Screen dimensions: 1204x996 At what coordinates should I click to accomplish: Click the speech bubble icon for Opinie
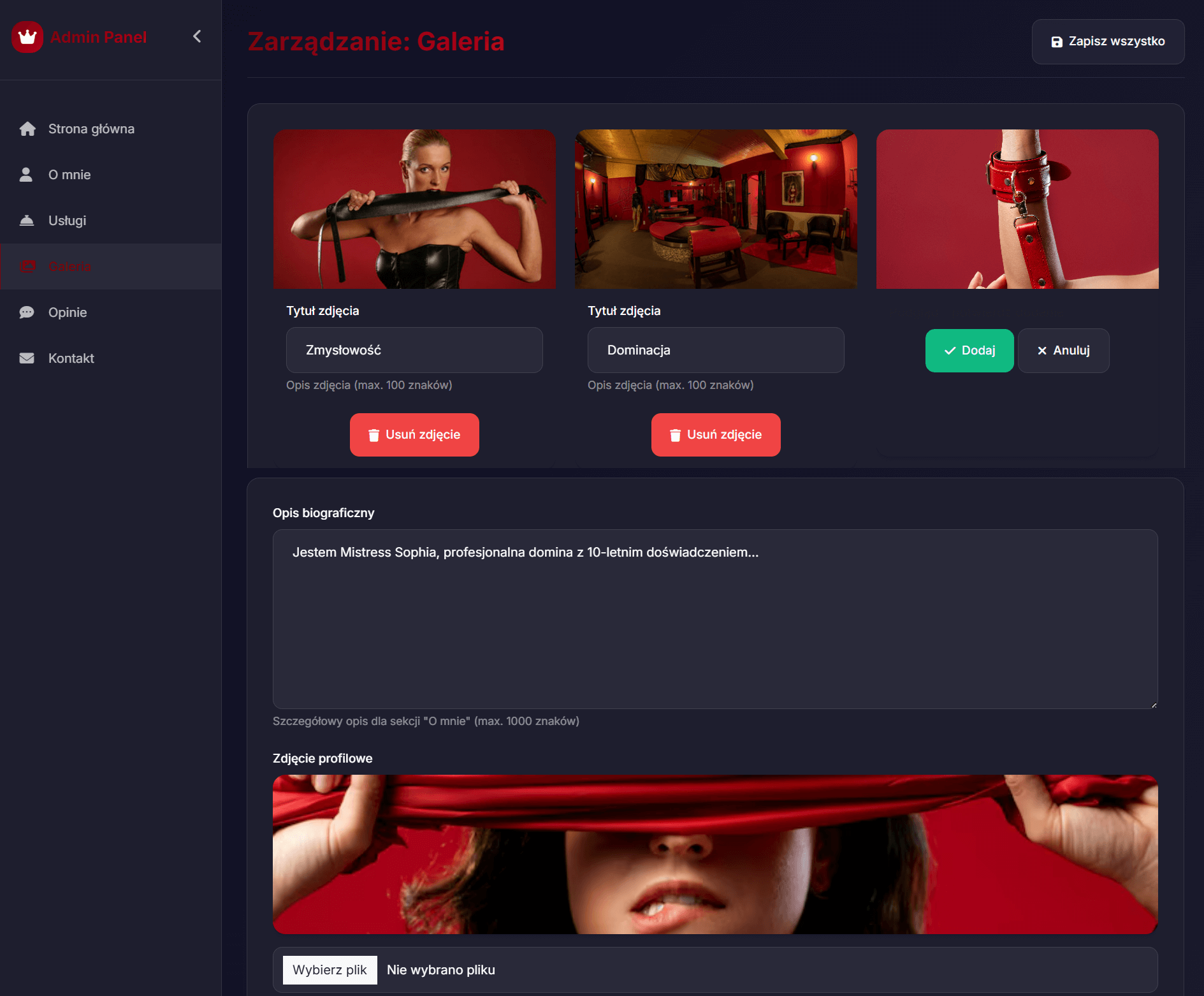click(27, 312)
